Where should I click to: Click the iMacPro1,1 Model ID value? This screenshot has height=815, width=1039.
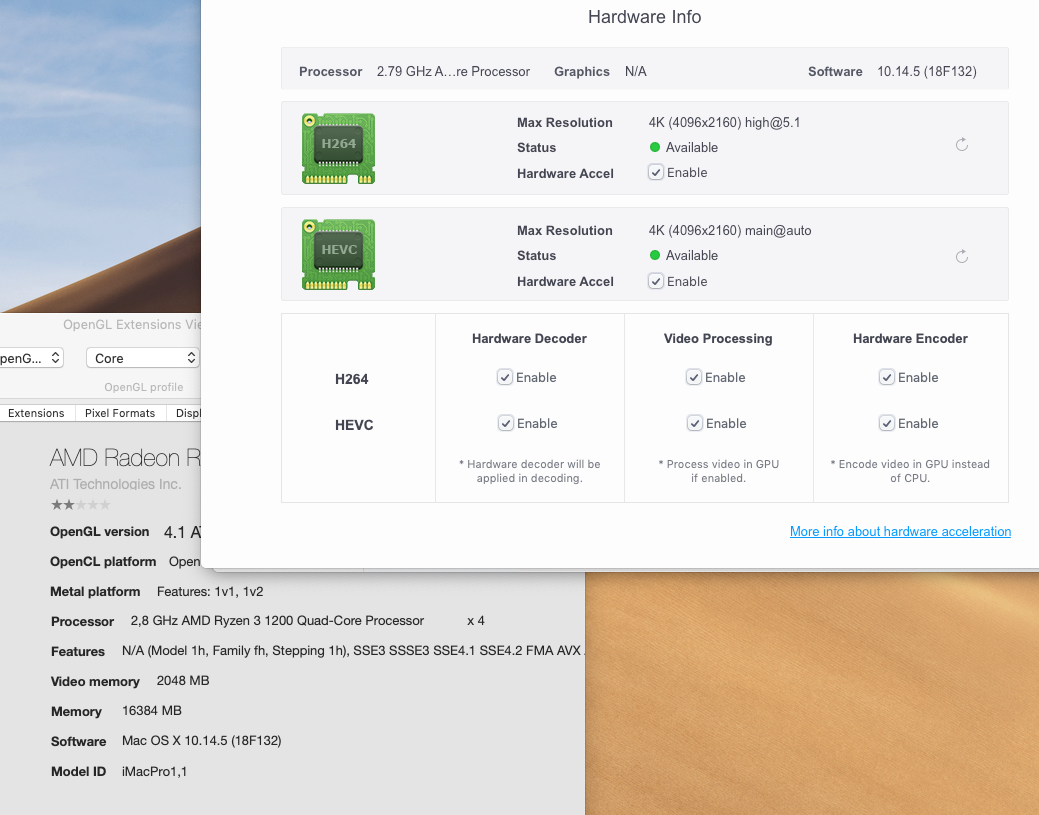[x=155, y=772]
